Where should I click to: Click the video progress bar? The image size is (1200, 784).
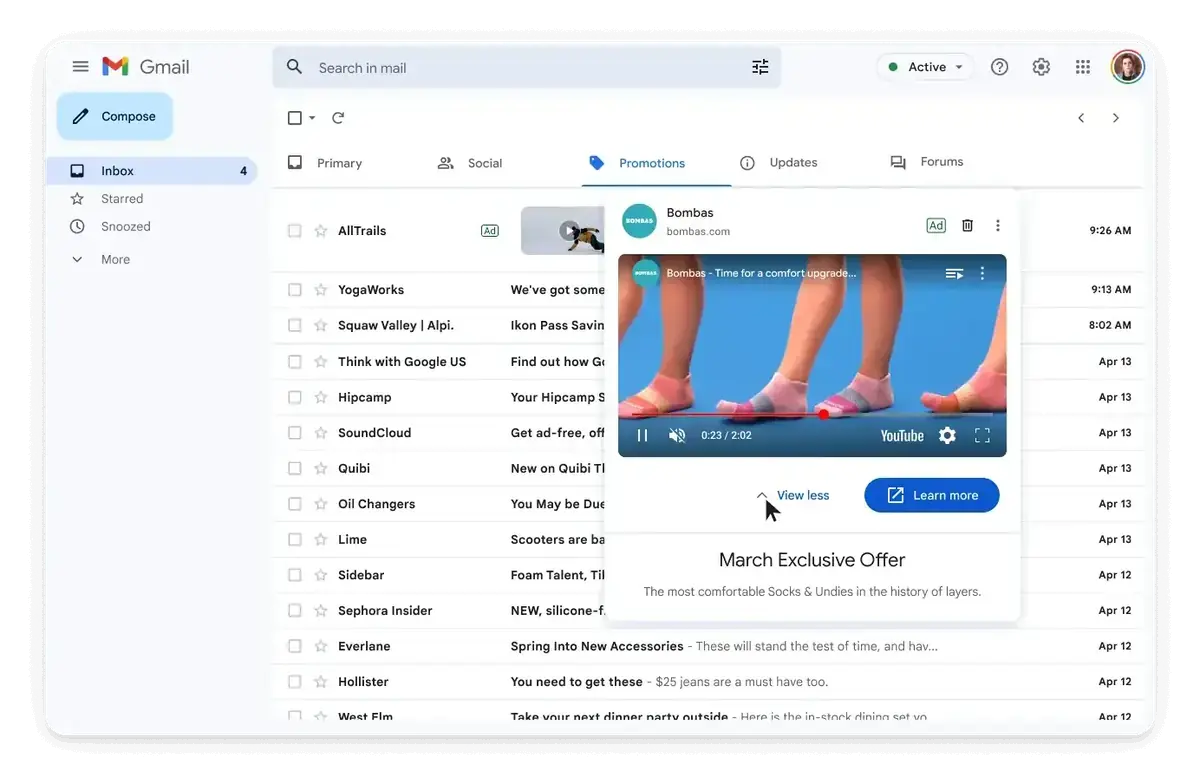(x=812, y=413)
